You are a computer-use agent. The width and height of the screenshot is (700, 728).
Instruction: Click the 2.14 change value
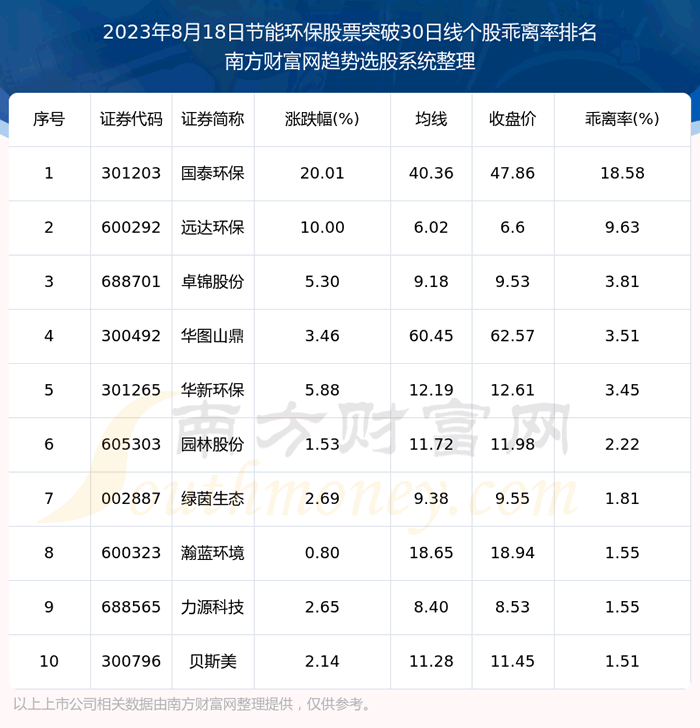[x=322, y=662]
